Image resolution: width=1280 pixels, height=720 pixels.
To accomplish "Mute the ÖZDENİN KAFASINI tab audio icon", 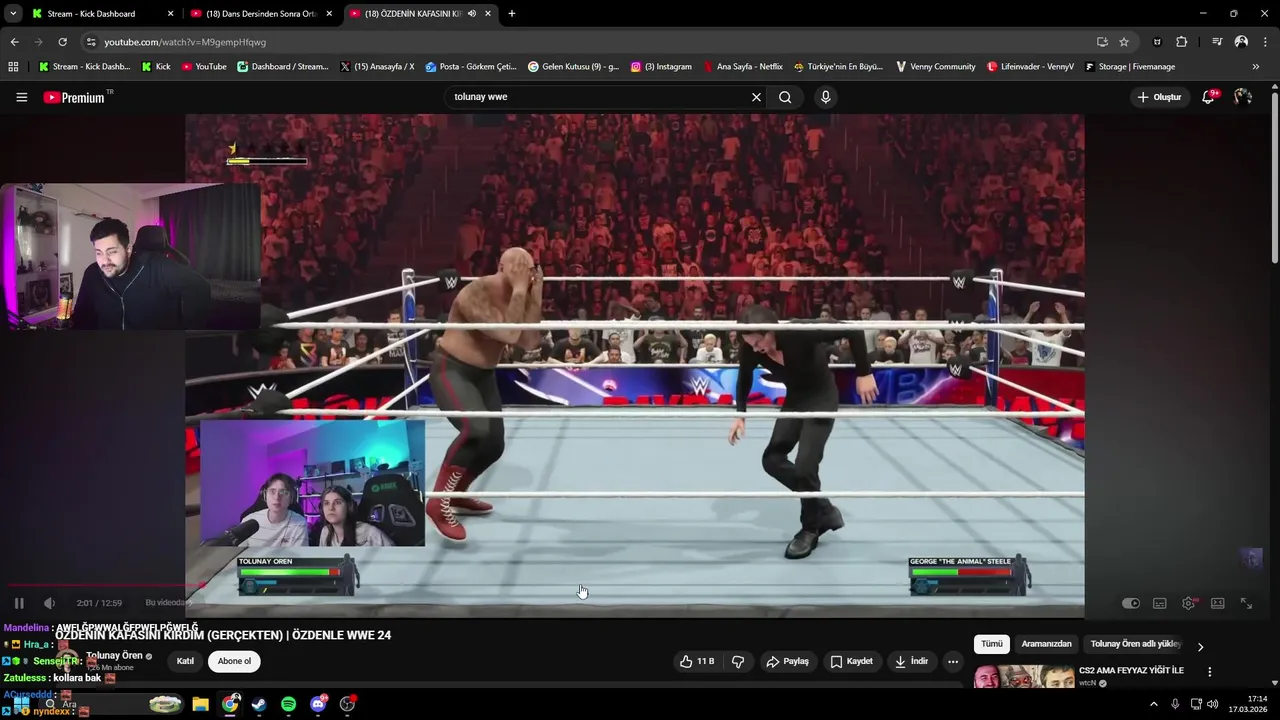I will pos(471,14).
